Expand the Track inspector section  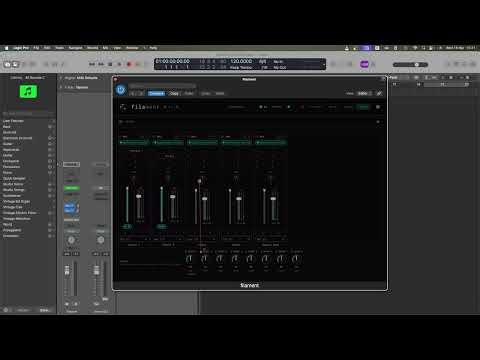(x=61, y=87)
